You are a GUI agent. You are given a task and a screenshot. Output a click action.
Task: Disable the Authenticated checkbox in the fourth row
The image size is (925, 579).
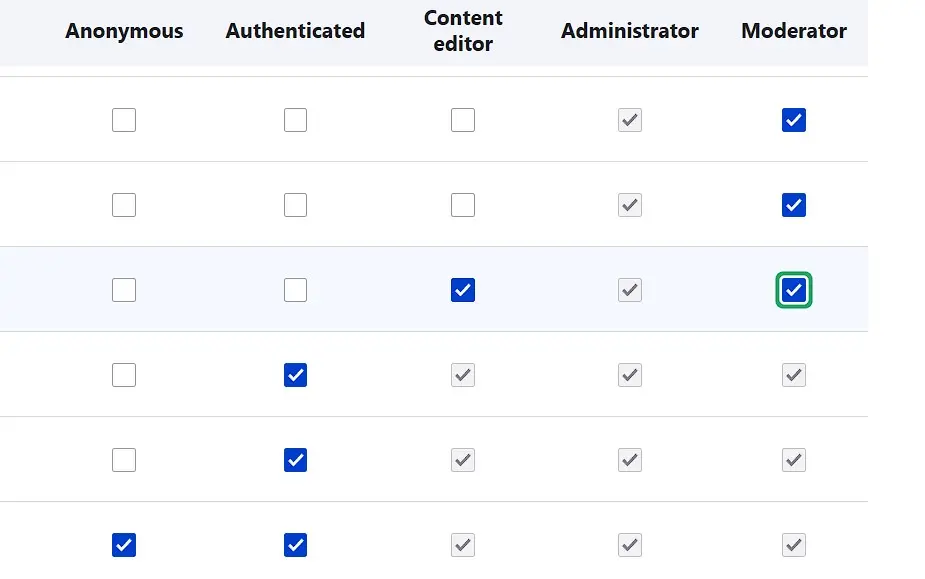[x=295, y=374]
